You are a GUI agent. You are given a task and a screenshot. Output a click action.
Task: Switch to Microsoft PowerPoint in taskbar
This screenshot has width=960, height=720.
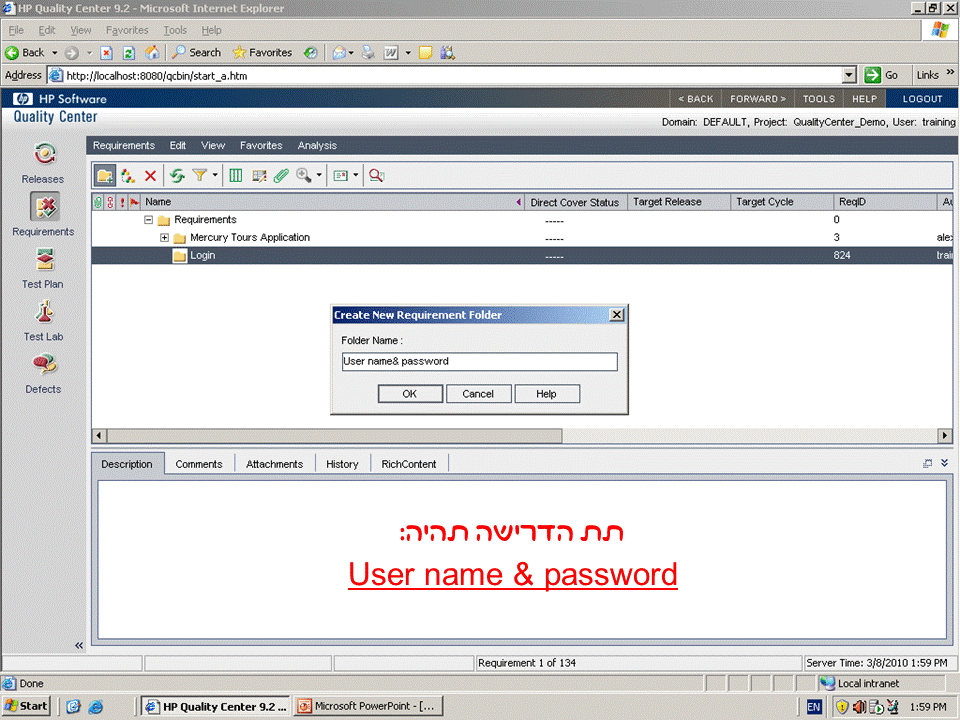[367, 706]
